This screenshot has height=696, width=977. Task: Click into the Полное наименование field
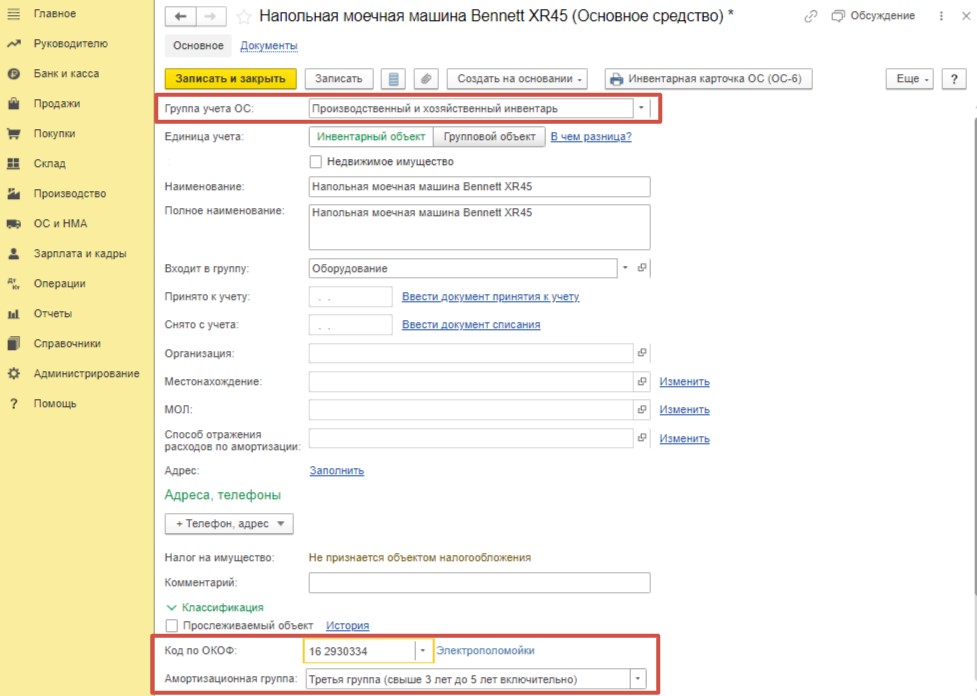click(479, 227)
